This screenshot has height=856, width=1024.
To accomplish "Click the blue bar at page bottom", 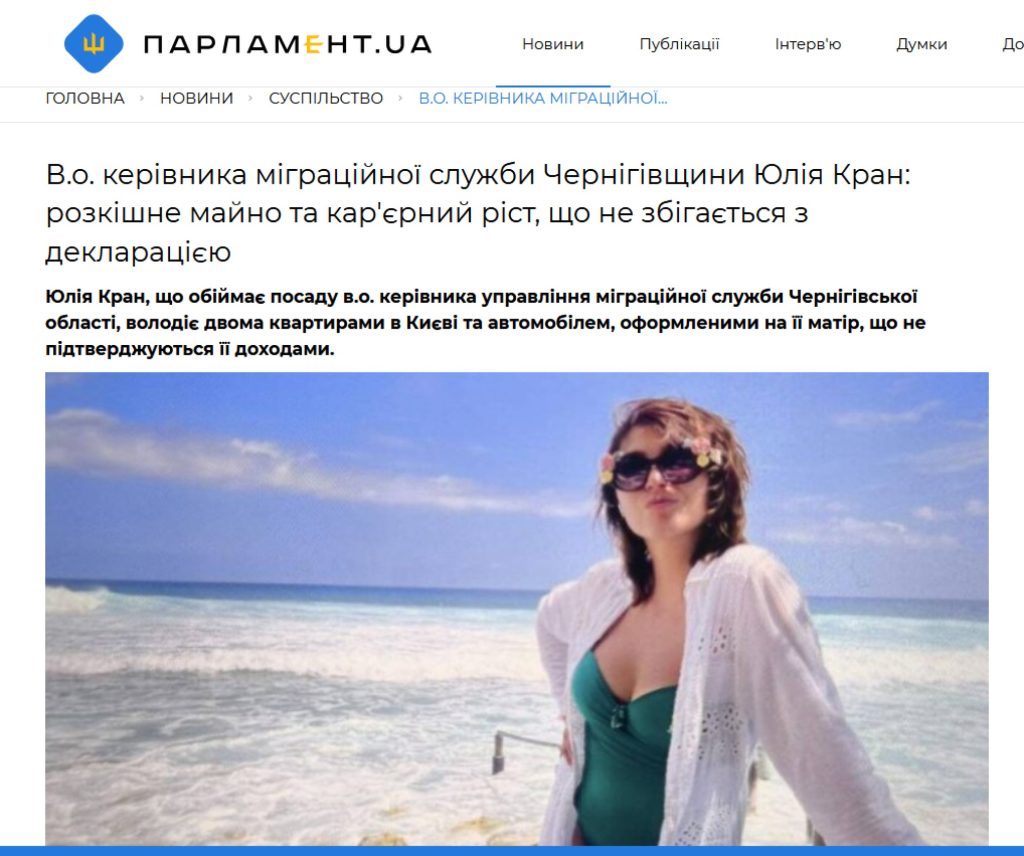I will [512, 851].
